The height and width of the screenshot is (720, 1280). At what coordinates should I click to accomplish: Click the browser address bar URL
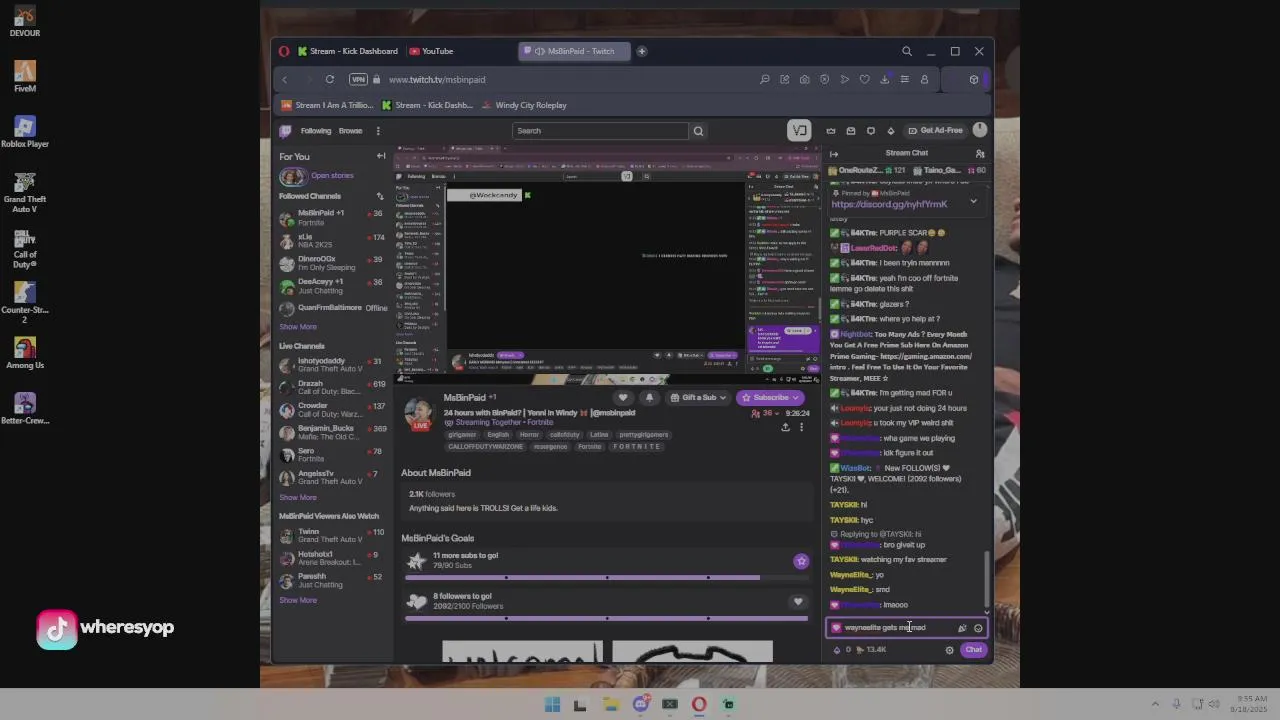[x=437, y=79]
